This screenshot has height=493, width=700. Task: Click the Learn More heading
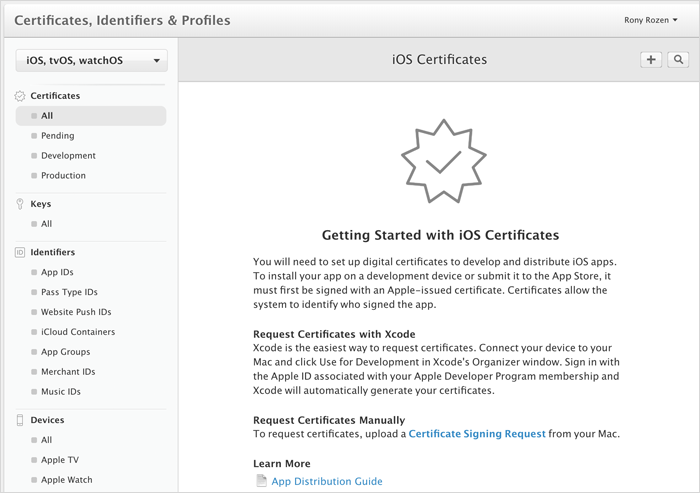[282, 464]
